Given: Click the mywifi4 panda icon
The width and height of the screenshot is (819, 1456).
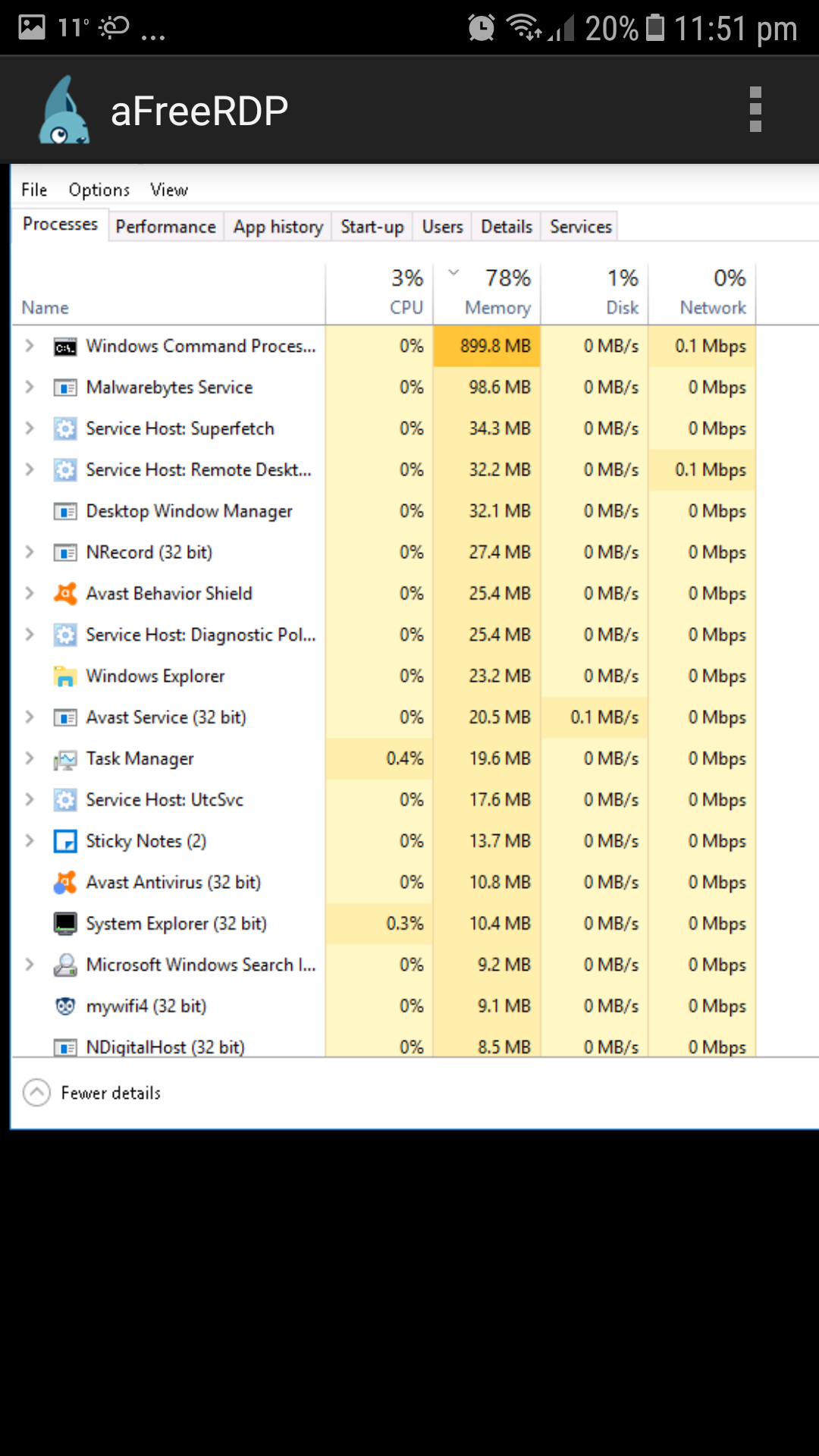Looking at the screenshot, I should (65, 1006).
